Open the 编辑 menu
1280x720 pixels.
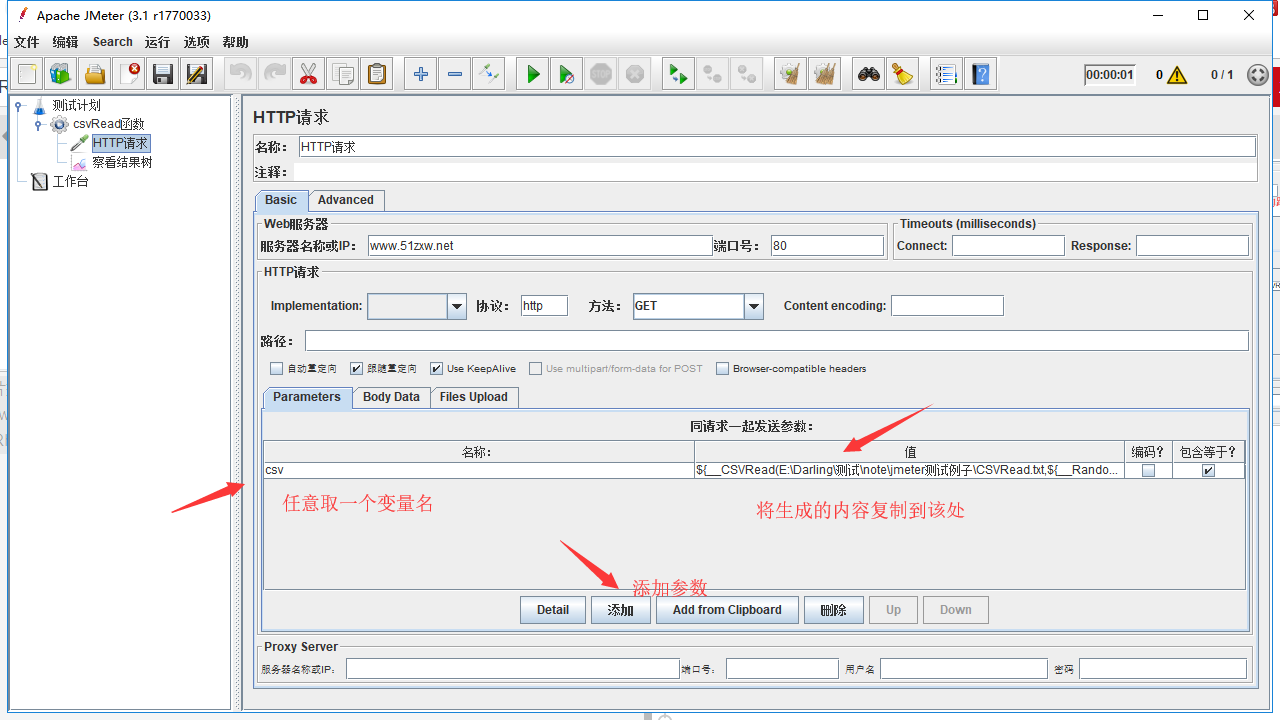point(65,42)
